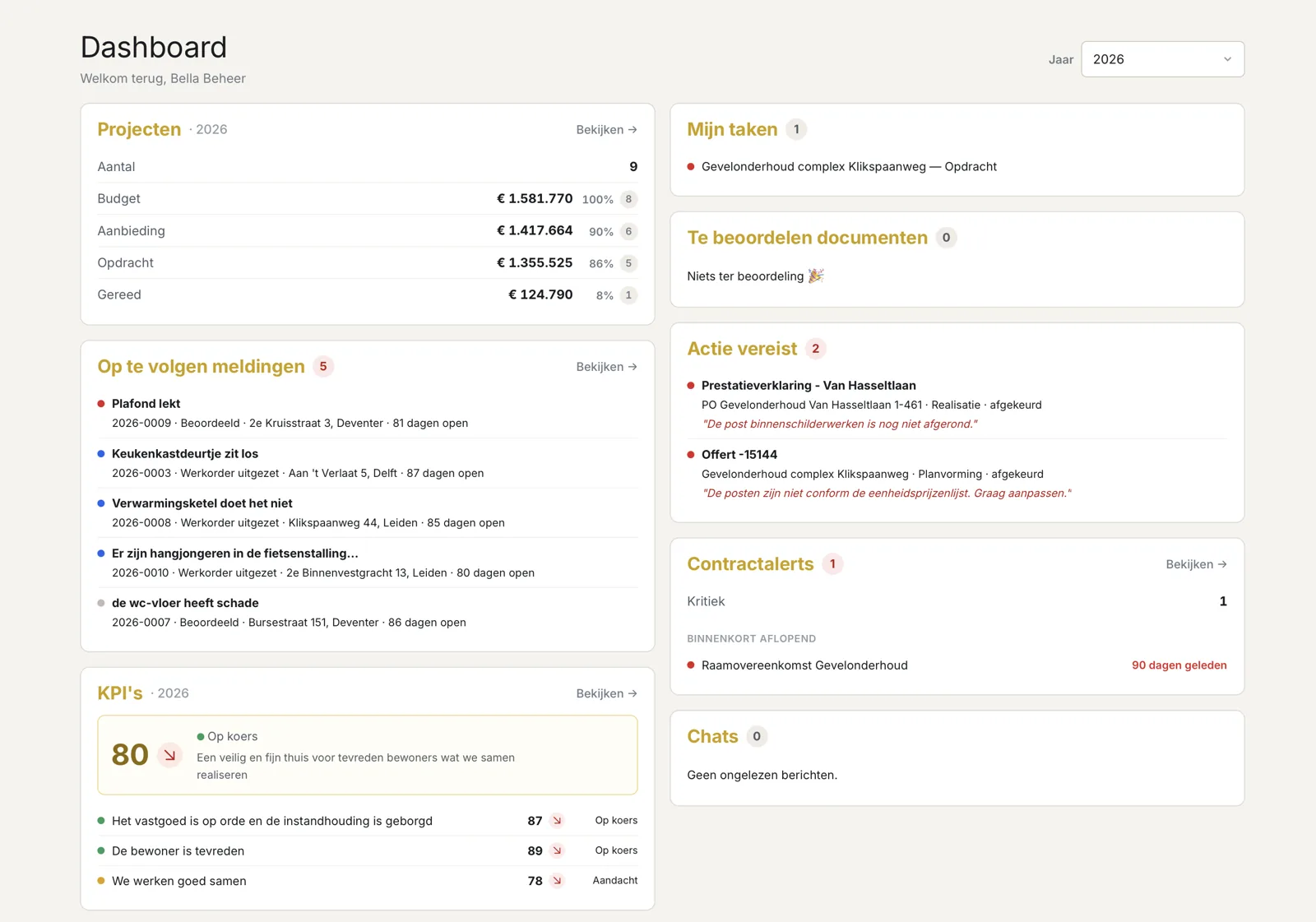Open the Keukenkastdeurtje zit los melding
Screen dimensions: 1316x922
368,463
